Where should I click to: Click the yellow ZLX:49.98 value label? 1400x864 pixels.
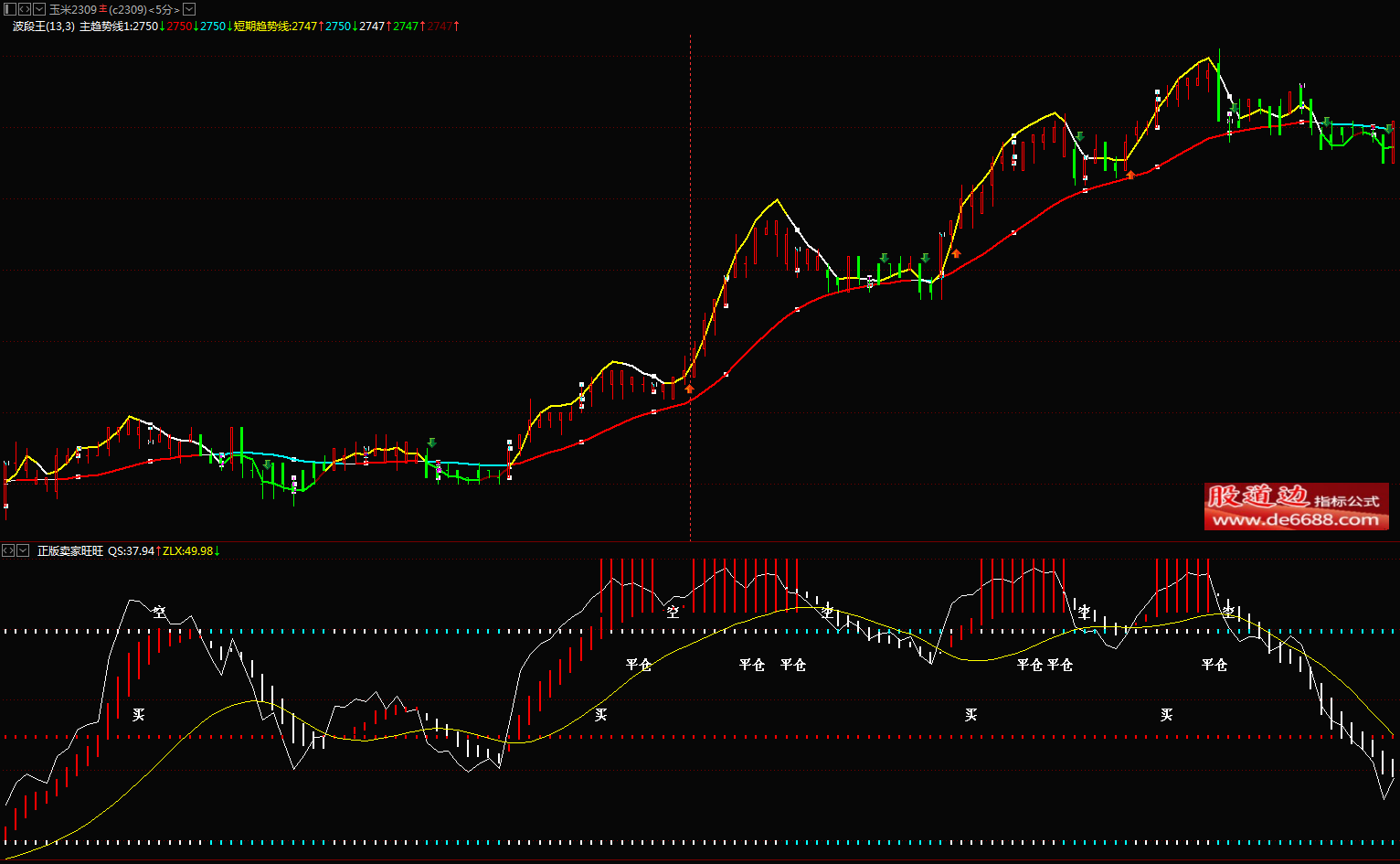coord(187,551)
